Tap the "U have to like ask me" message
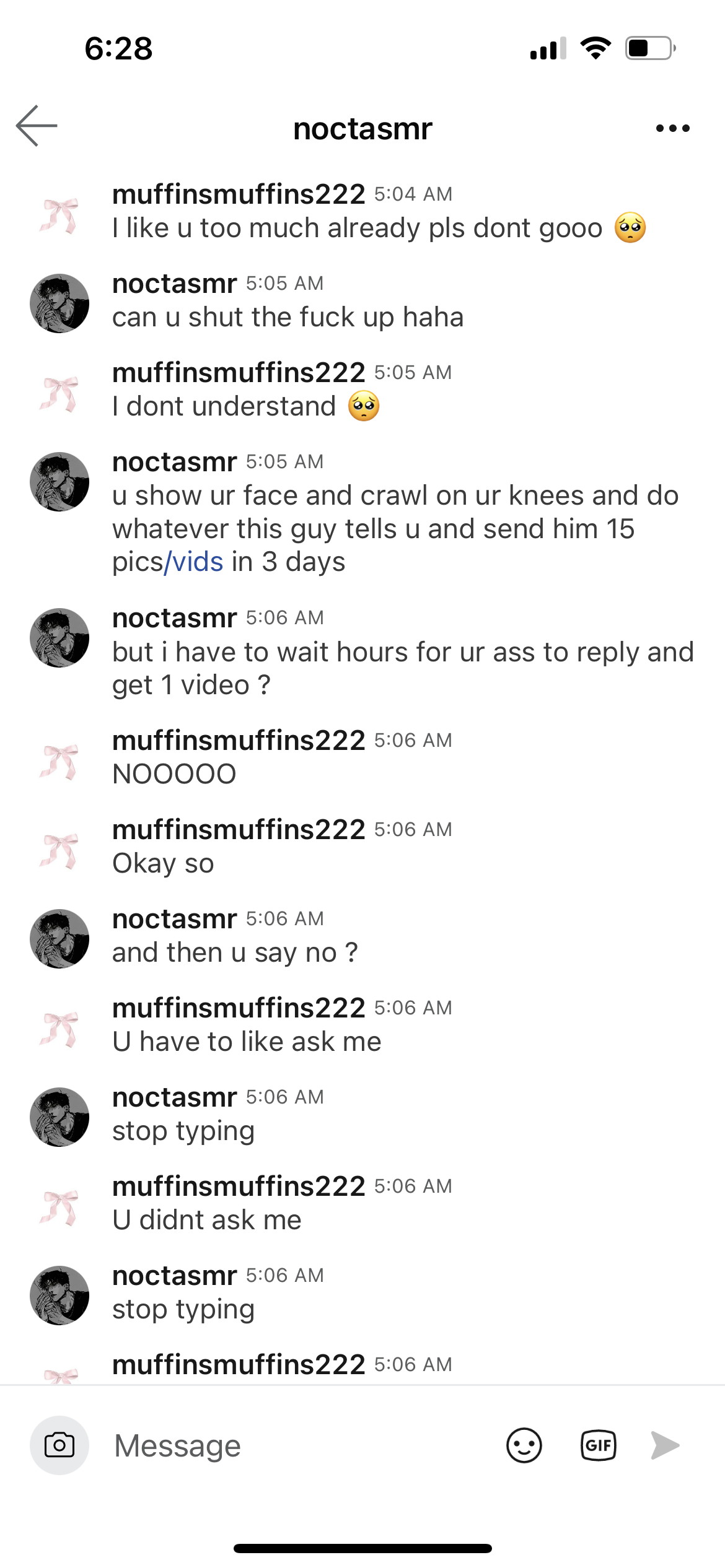This screenshot has width=725, height=1568. (247, 1042)
